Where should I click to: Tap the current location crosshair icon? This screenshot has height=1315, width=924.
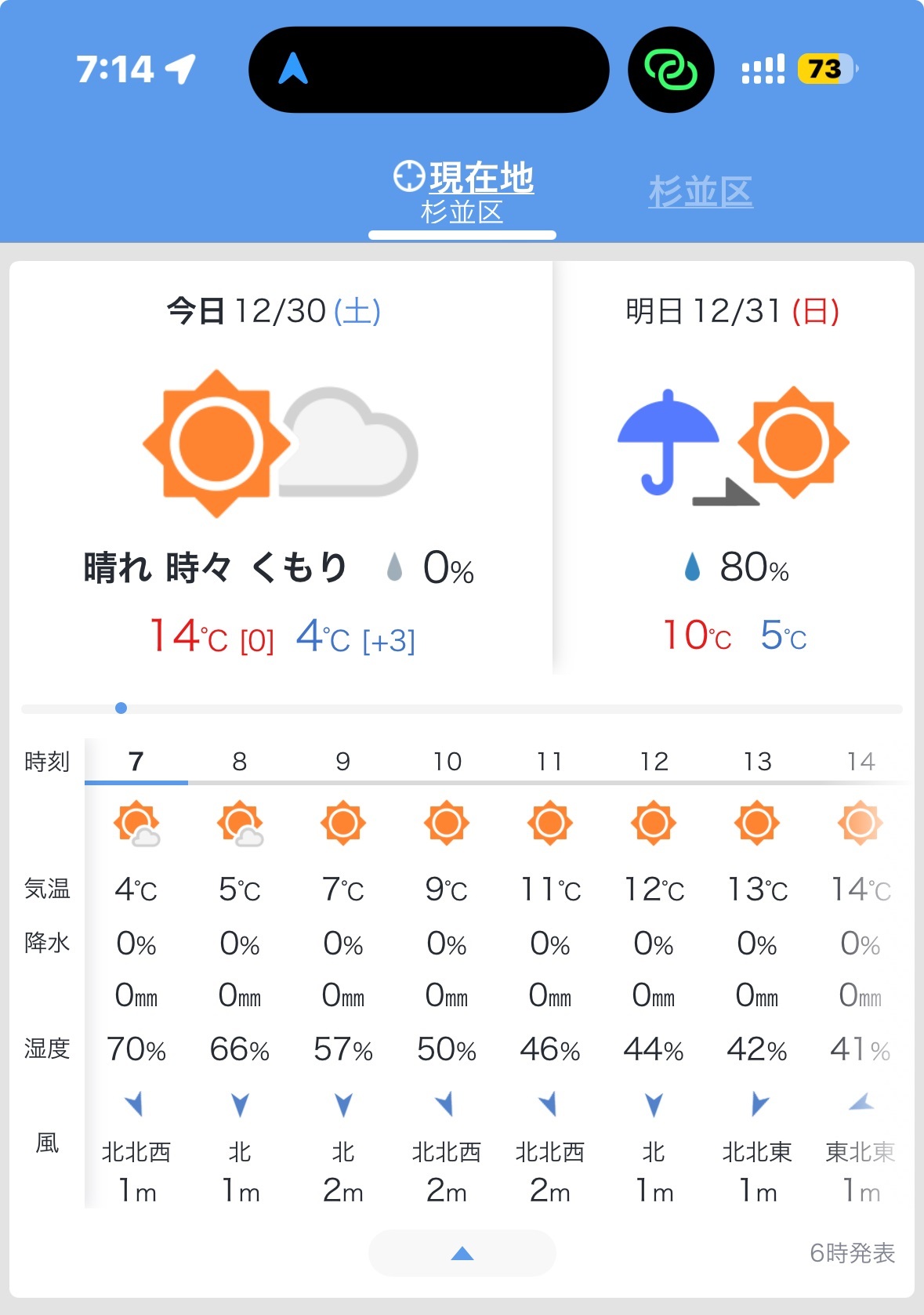point(409,176)
